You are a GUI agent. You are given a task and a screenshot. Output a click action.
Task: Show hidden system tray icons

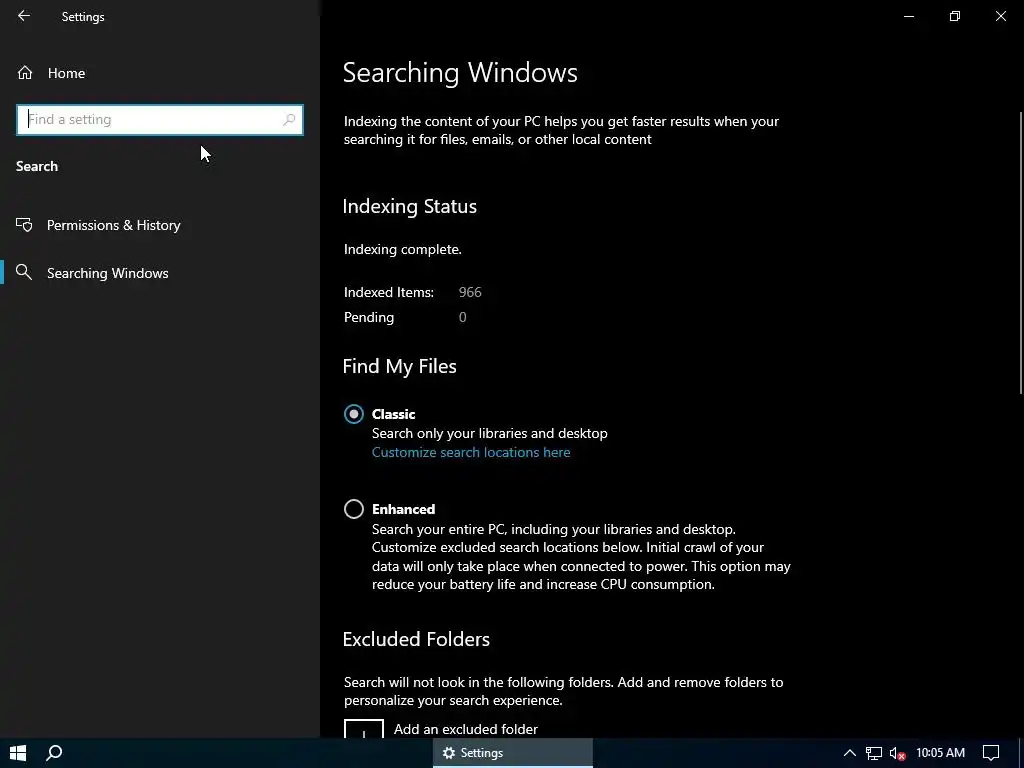(x=849, y=753)
